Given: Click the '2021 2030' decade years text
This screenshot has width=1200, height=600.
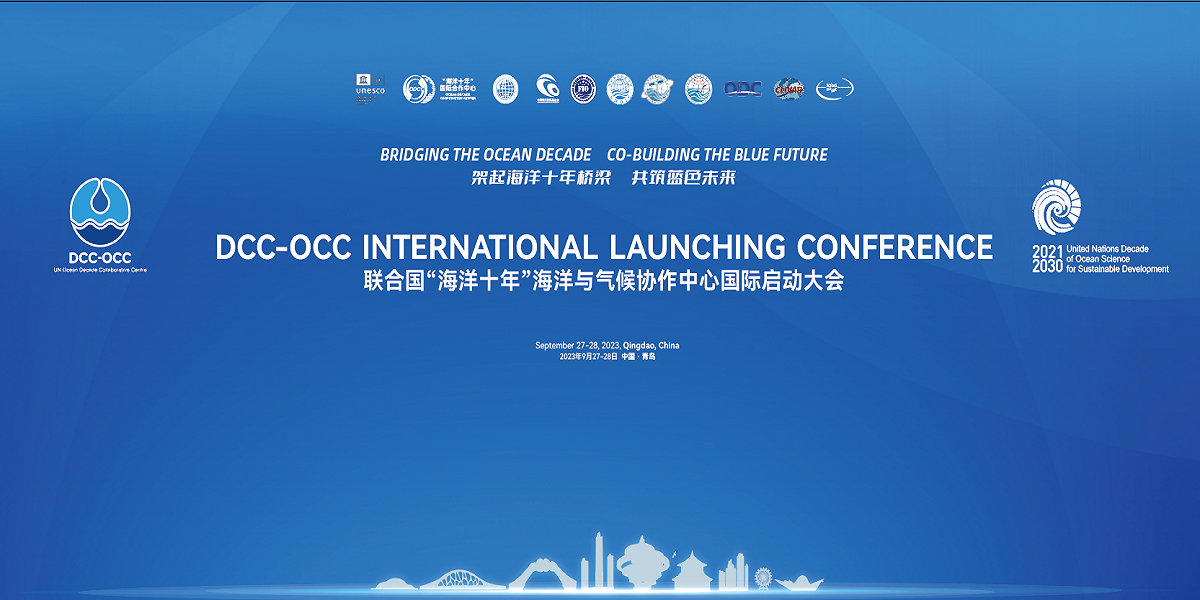Looking at the screenshot, I should coord(1046,256).
